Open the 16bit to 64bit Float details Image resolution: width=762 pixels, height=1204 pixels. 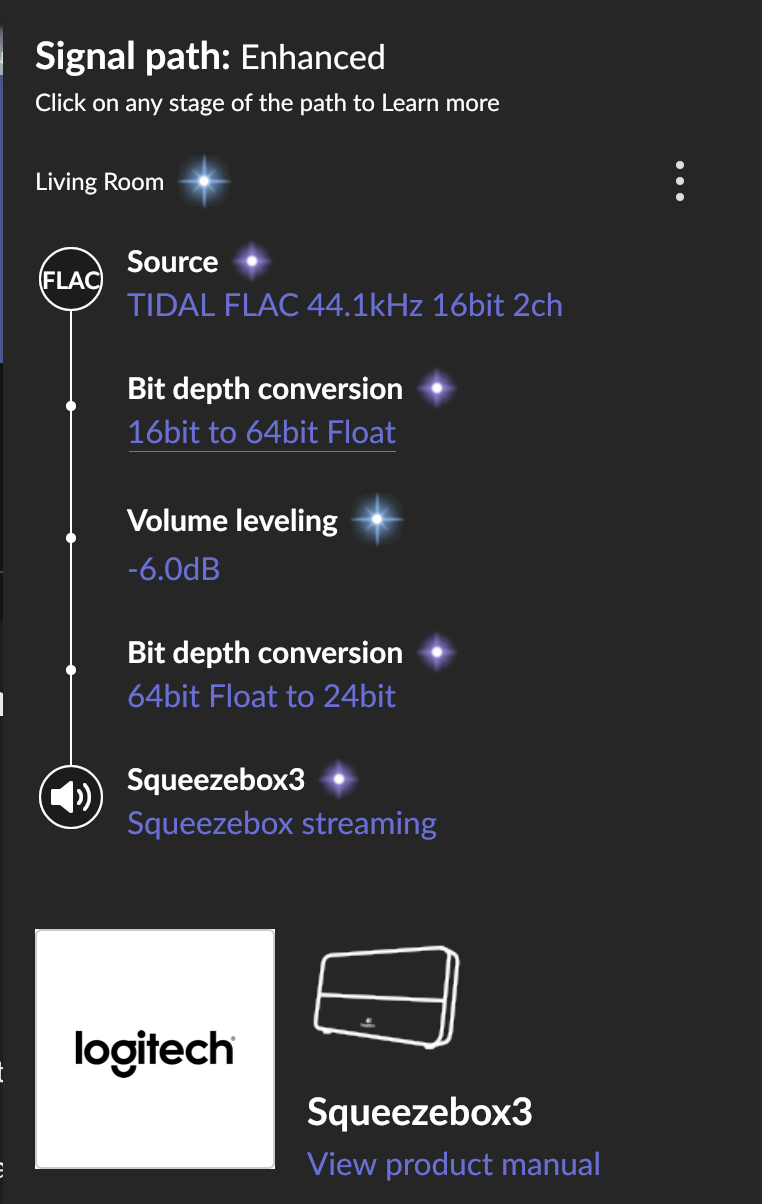pyautogui.click(x=261, y=432)
